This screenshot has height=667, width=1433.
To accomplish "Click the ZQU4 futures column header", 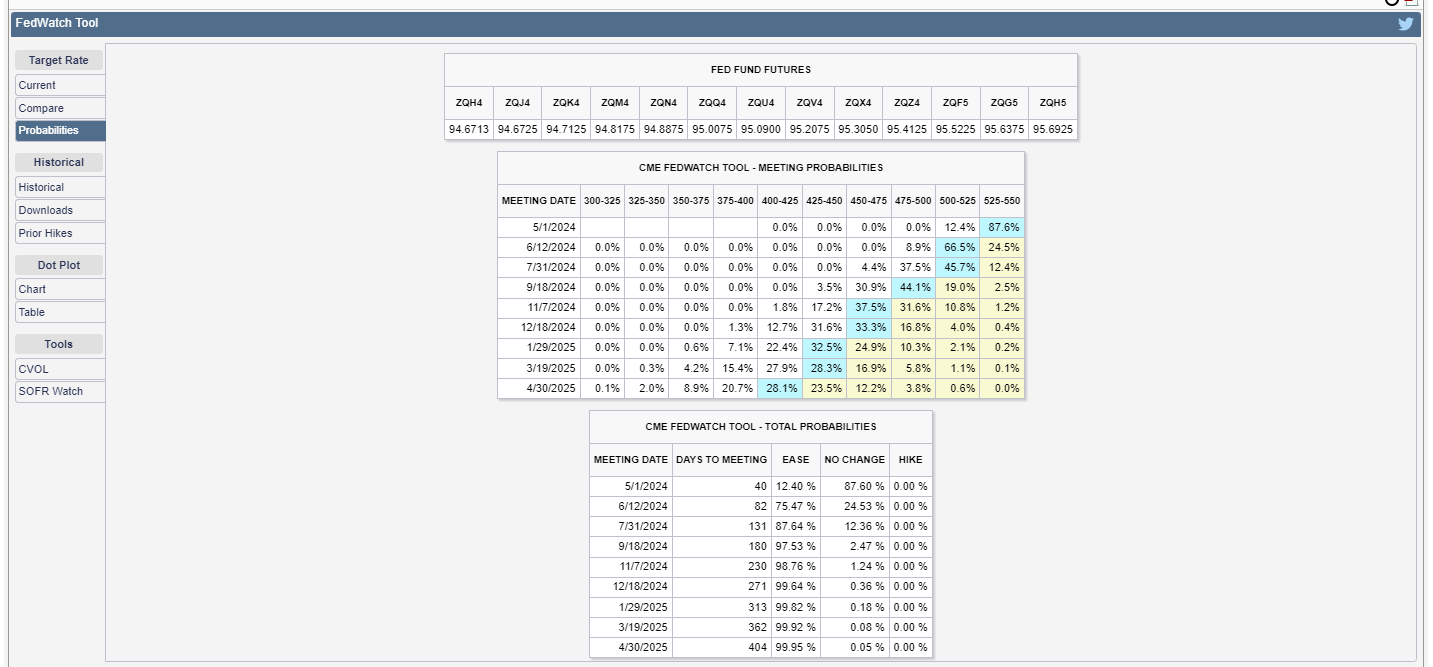I will (761, 103).
